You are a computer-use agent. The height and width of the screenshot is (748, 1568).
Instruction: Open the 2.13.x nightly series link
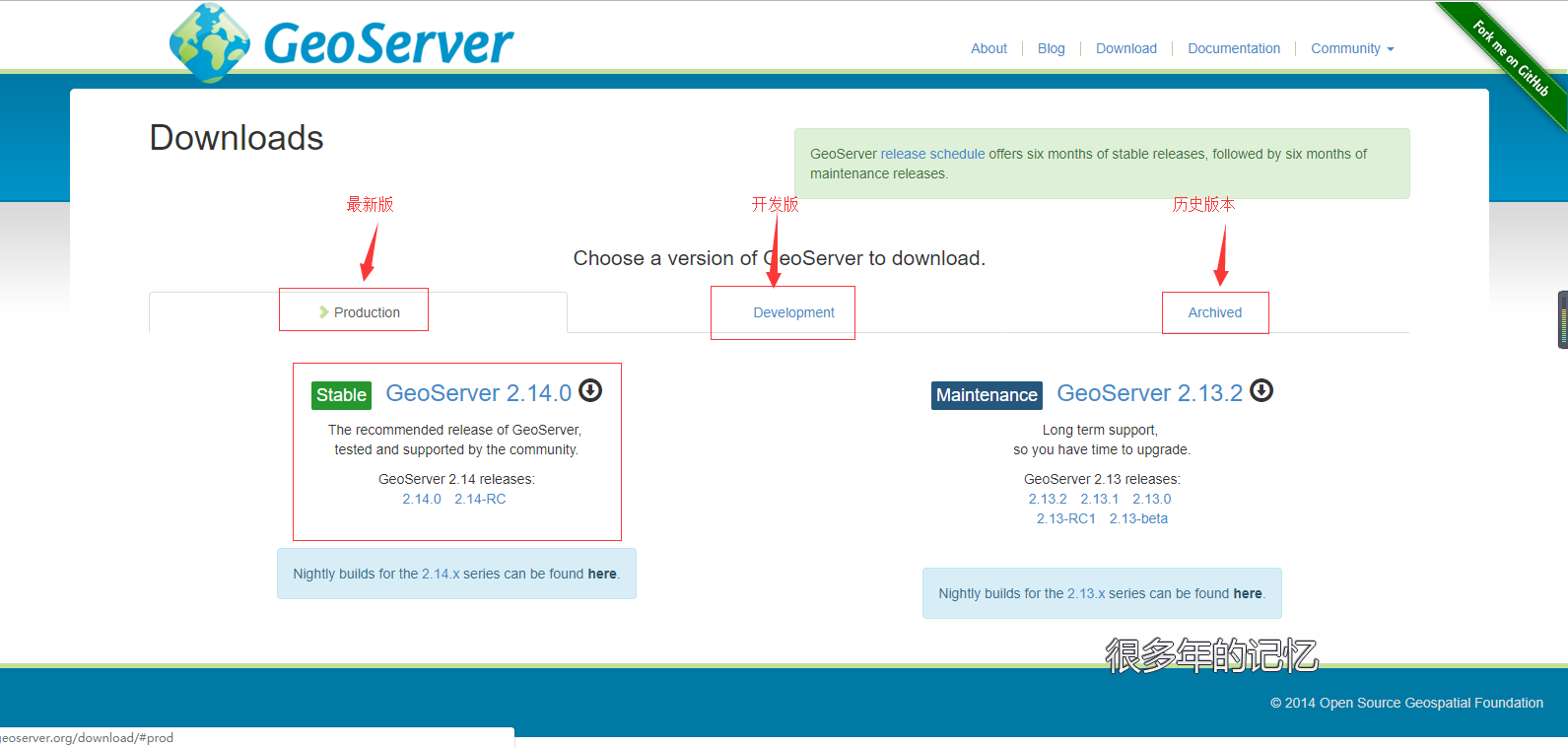click(x=1086, y=593)
